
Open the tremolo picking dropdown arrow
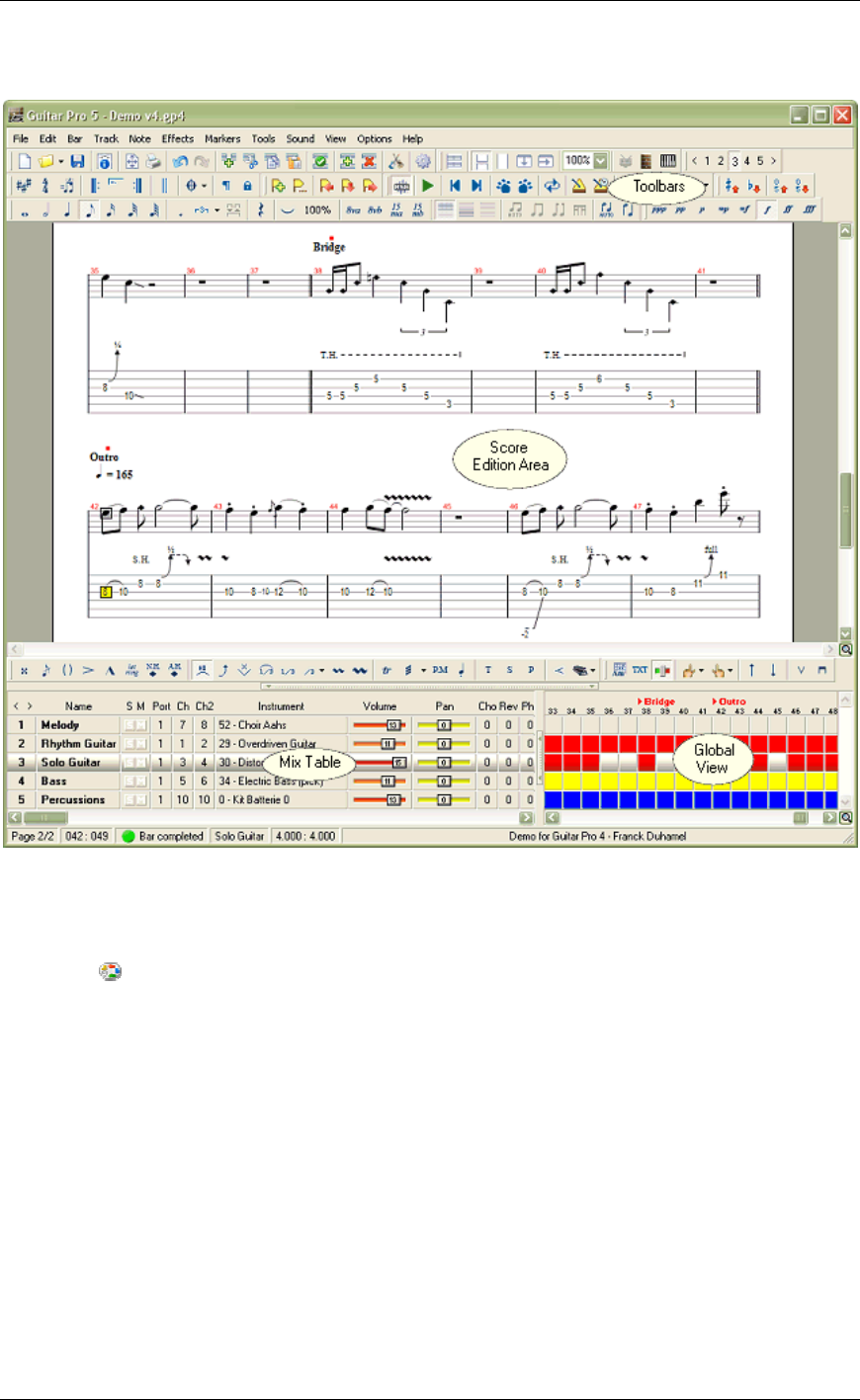click(423, 670)
